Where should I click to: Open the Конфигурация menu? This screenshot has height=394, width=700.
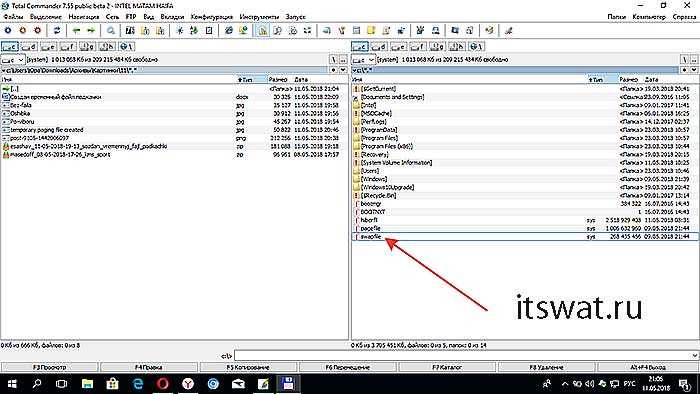point(212,17)
